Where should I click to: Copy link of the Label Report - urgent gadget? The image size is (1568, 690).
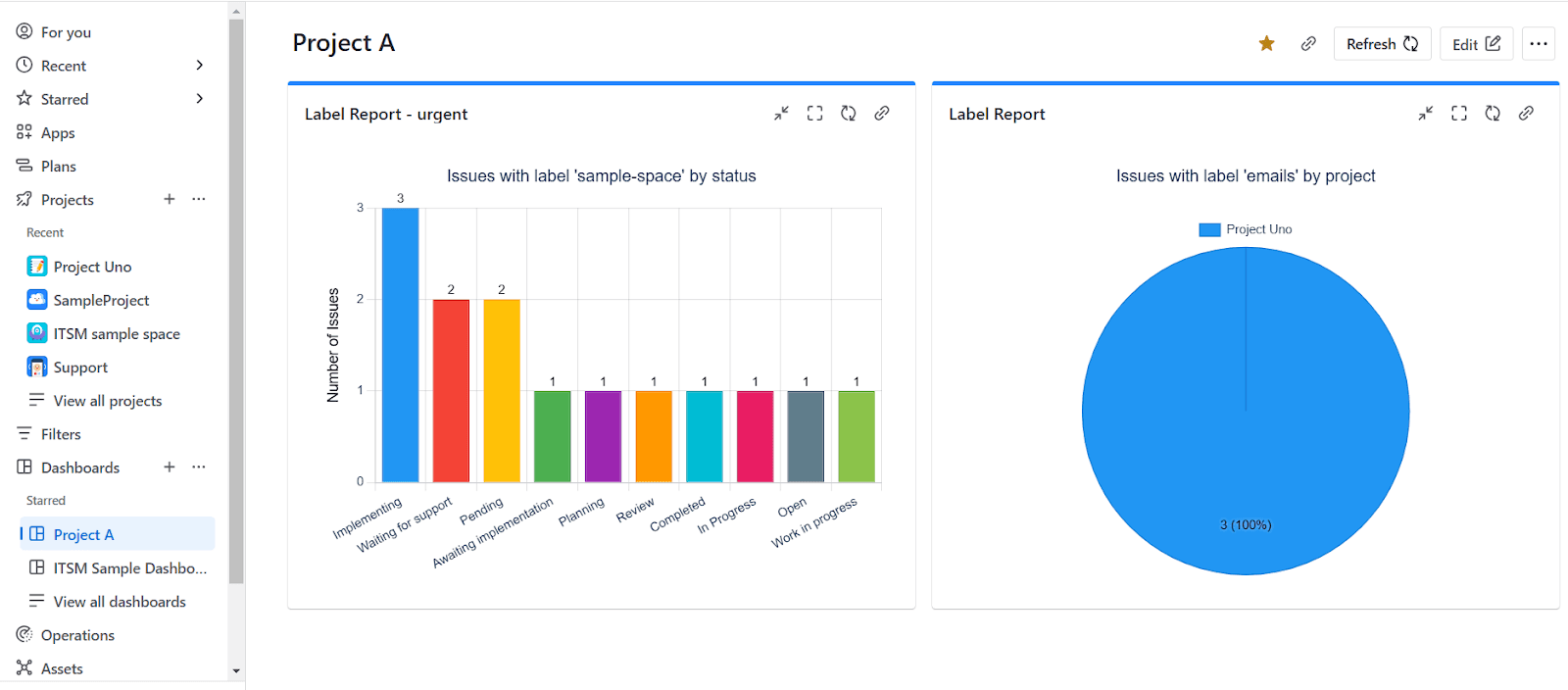[882, 114]
